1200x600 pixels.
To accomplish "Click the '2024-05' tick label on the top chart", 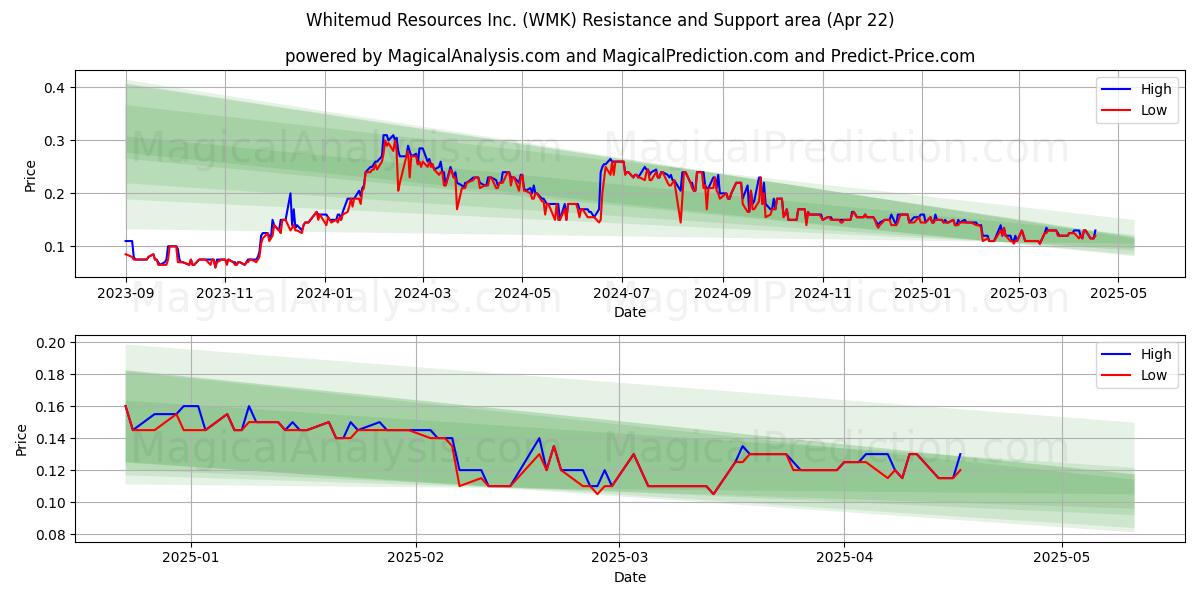I will click(x=522, y=294).
